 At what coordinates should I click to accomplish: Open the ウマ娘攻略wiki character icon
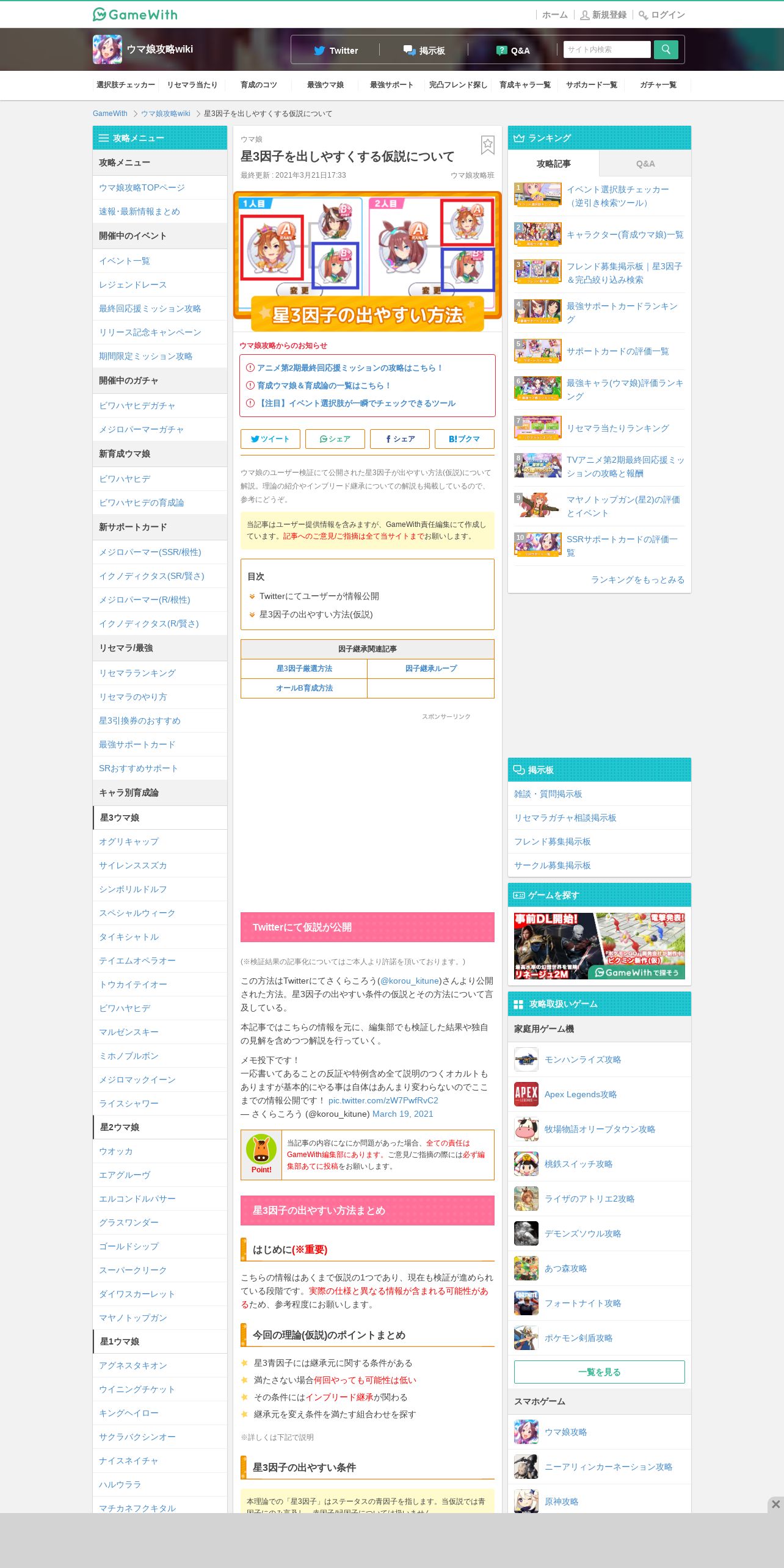pyautogui.click(x=107, y=49)
